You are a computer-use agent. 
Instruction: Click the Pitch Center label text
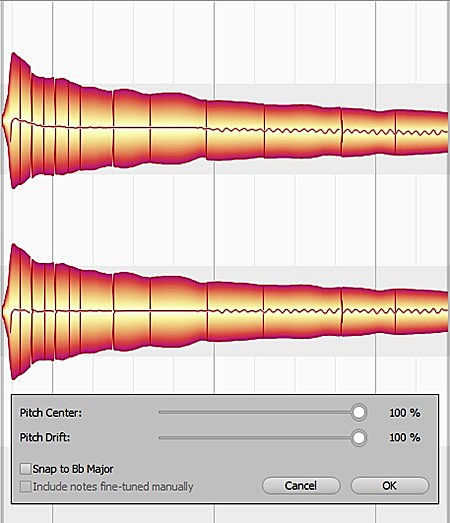(51, 413)
